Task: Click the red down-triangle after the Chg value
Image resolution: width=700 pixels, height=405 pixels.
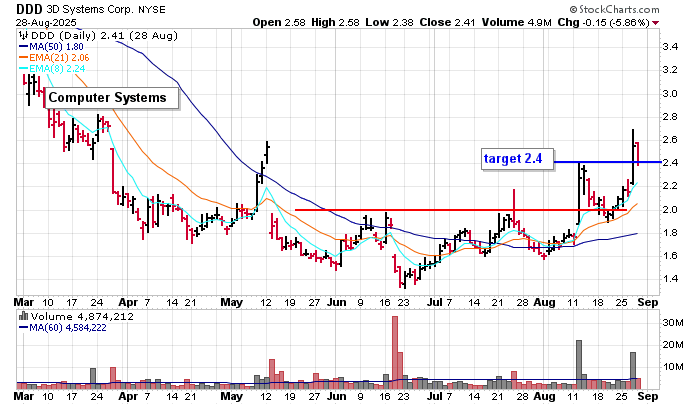Action: (x=656, y=23)
